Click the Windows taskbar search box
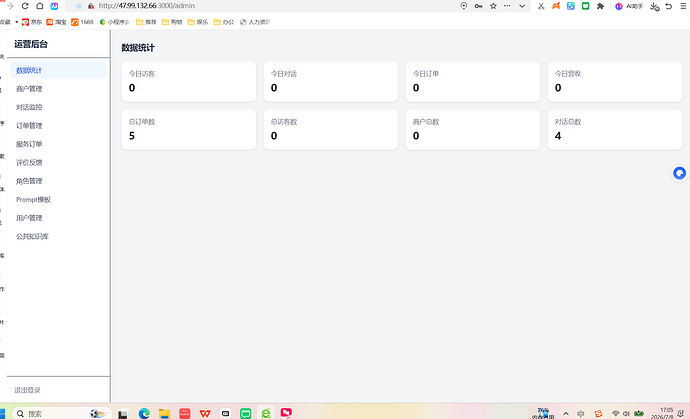Image resolution: width=690 pixels, height=419 pixels. (61, 413)
